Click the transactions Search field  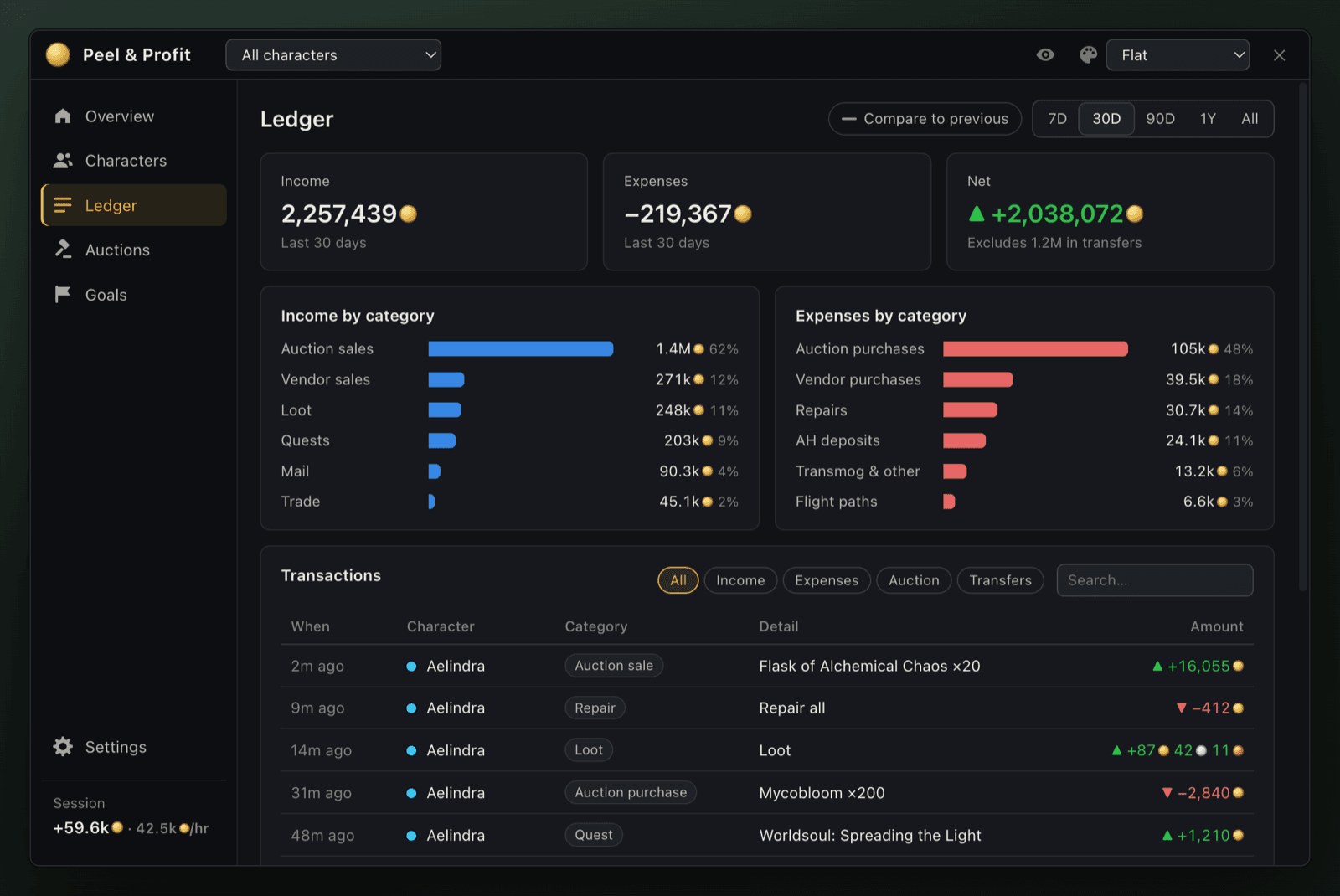pos(1154,580)
